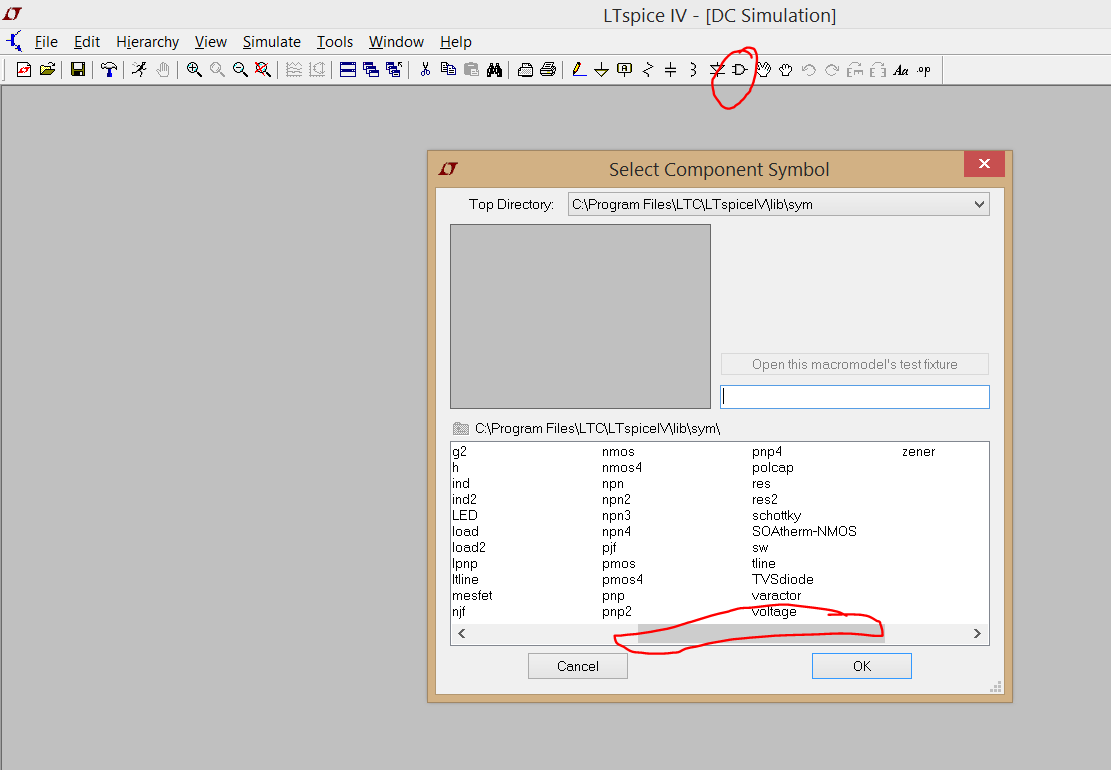The image size is (1111, 770).
Task: Click folder icon beside sym path
Action: [461, 429]
